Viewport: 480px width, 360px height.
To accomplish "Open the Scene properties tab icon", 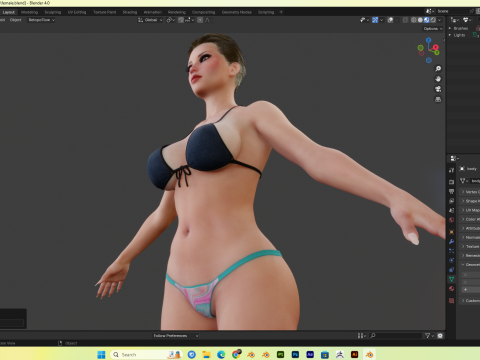I will (451, 210).
